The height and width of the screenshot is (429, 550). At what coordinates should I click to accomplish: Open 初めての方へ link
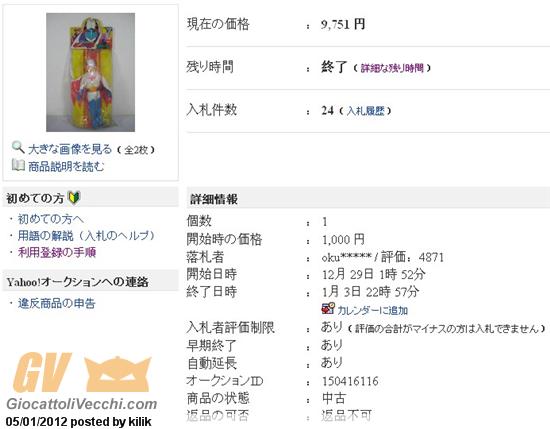51,219
